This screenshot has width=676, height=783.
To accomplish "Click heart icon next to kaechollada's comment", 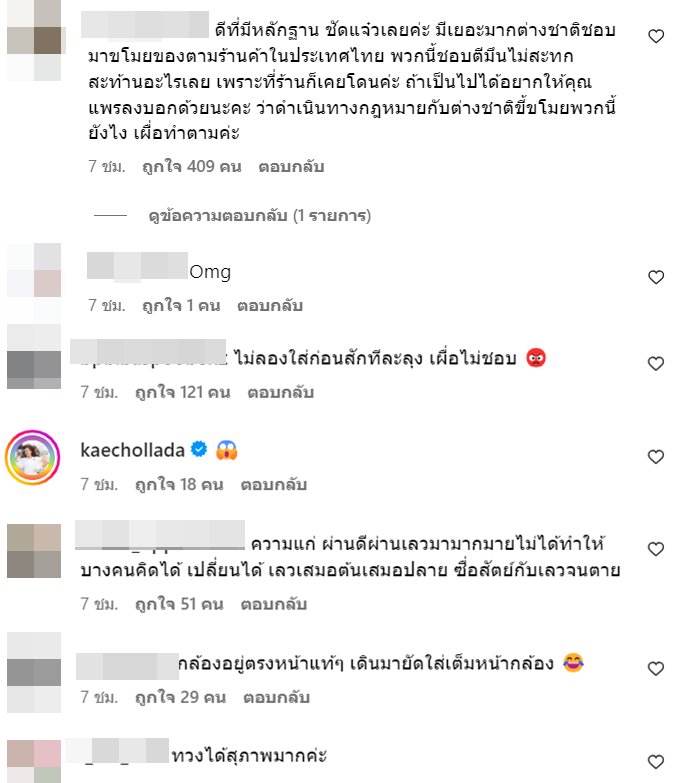I will 656,456.
